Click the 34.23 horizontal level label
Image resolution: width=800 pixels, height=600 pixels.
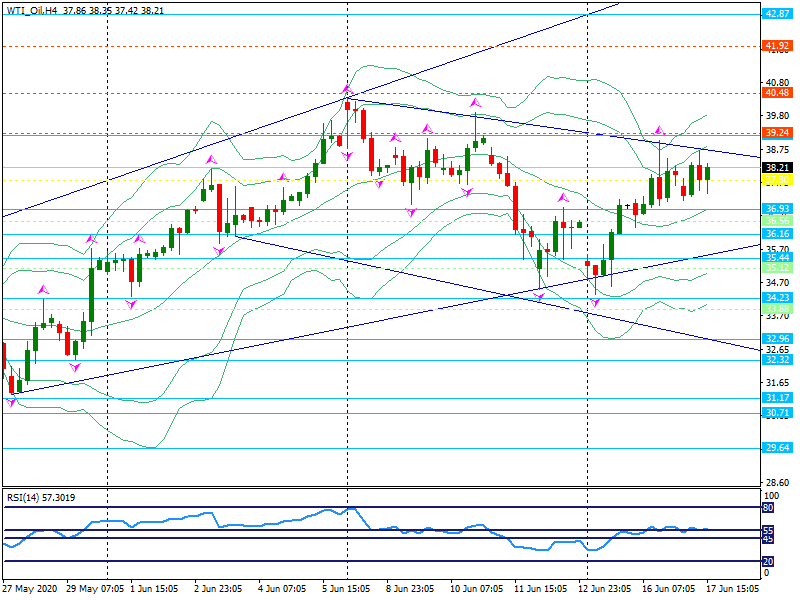[x=777, y=298]
